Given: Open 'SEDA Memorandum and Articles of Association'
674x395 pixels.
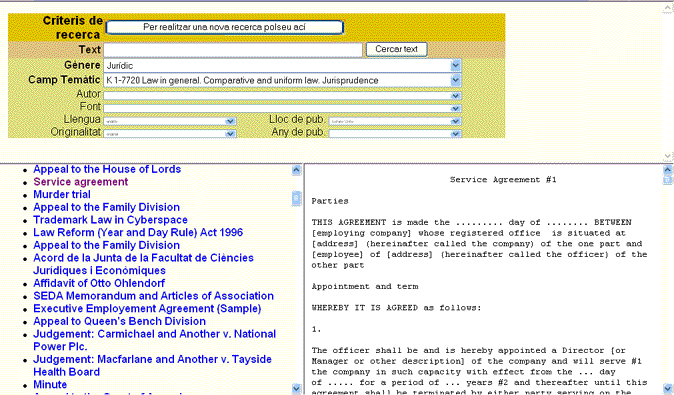Looking at the screenshot, I should tap(153, 296).
